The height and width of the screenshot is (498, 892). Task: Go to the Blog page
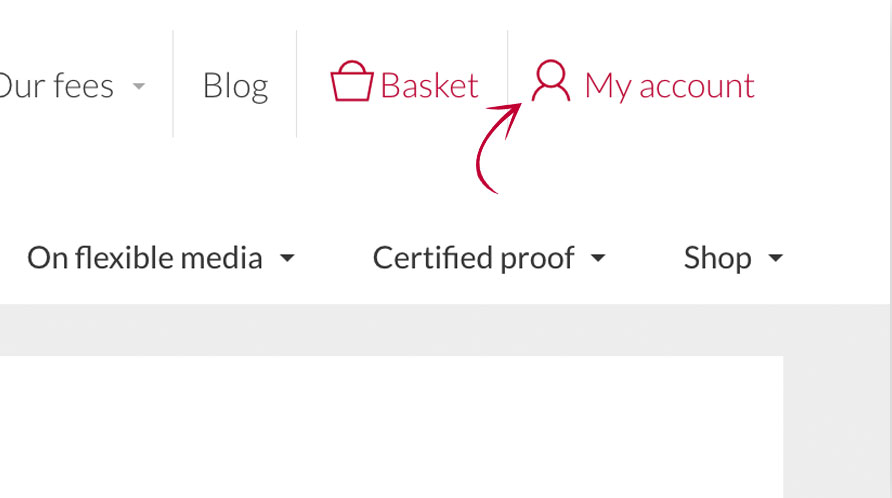point(235,85)
